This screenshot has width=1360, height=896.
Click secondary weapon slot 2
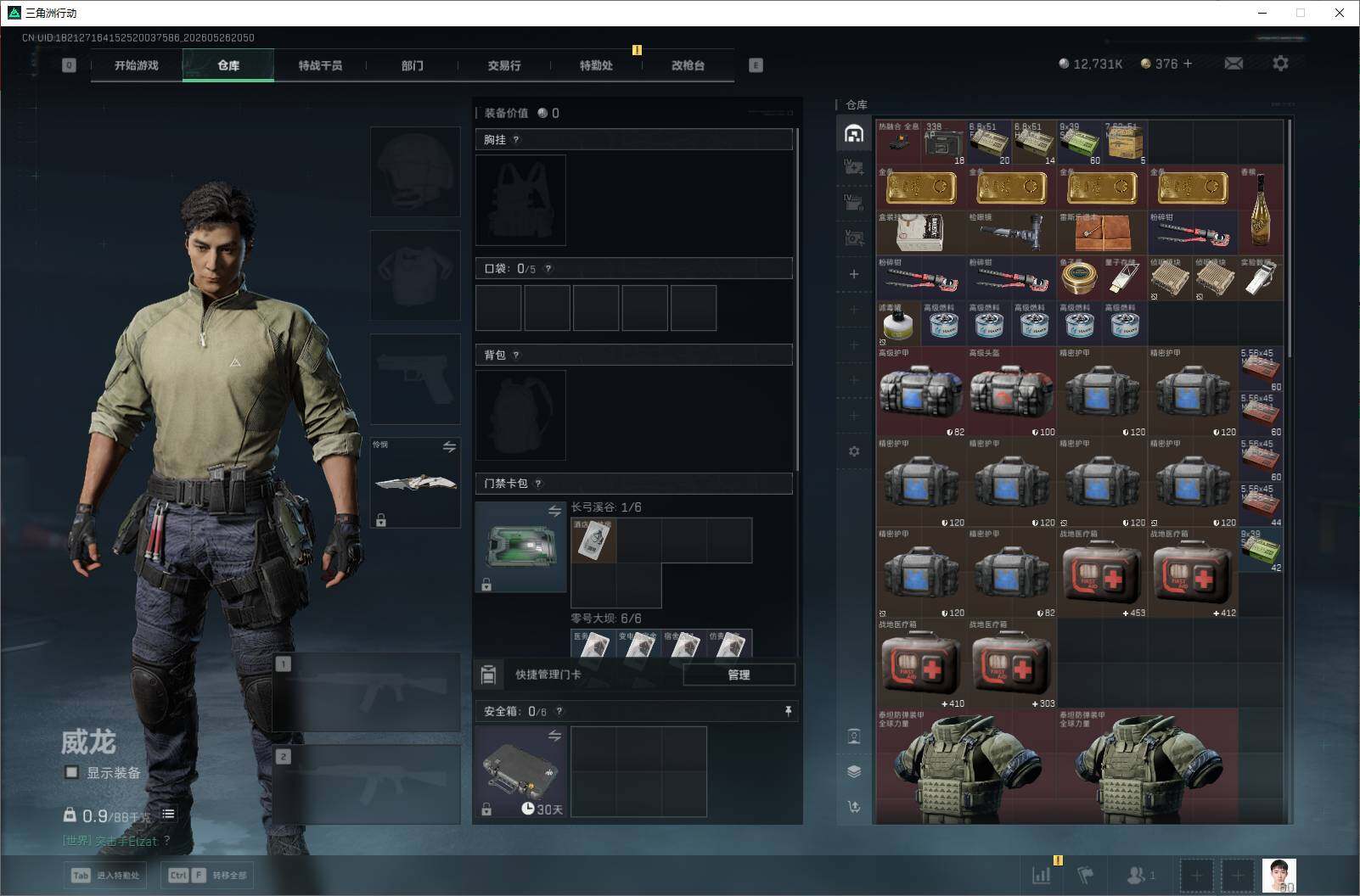click(367, 784)
